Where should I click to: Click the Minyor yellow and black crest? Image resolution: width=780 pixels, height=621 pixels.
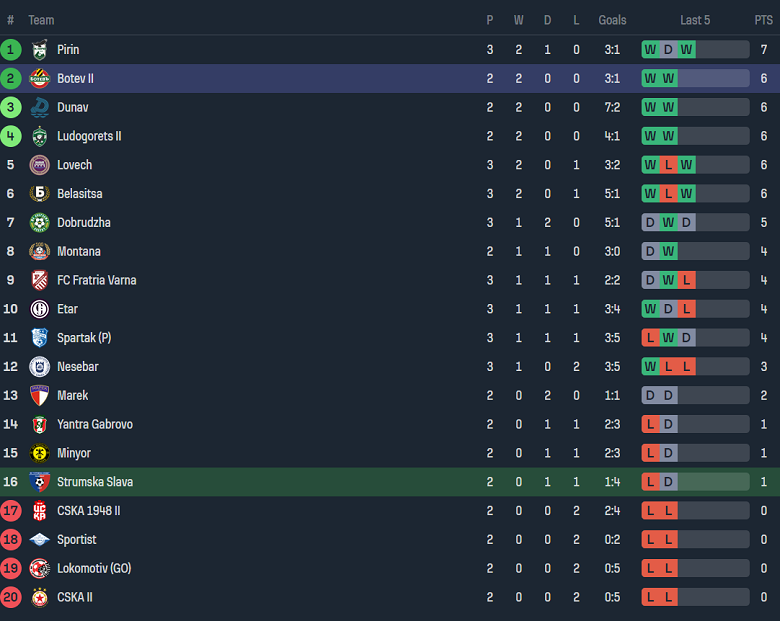pyautogui.click(x=39, y=453)
